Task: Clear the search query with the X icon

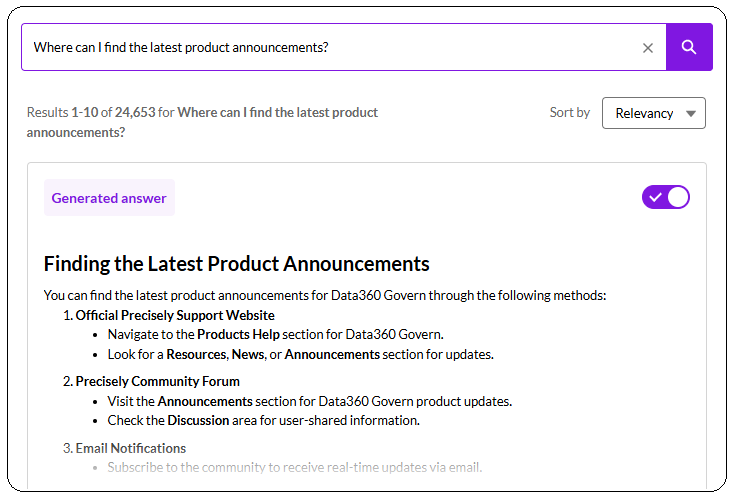Action: pyautogui.click(x=647, y=47)
